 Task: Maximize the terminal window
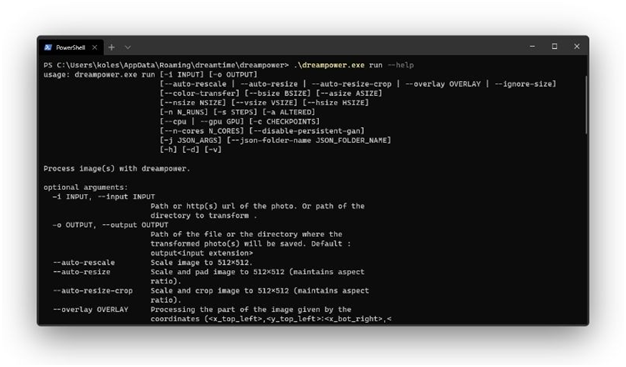[555, 47]
